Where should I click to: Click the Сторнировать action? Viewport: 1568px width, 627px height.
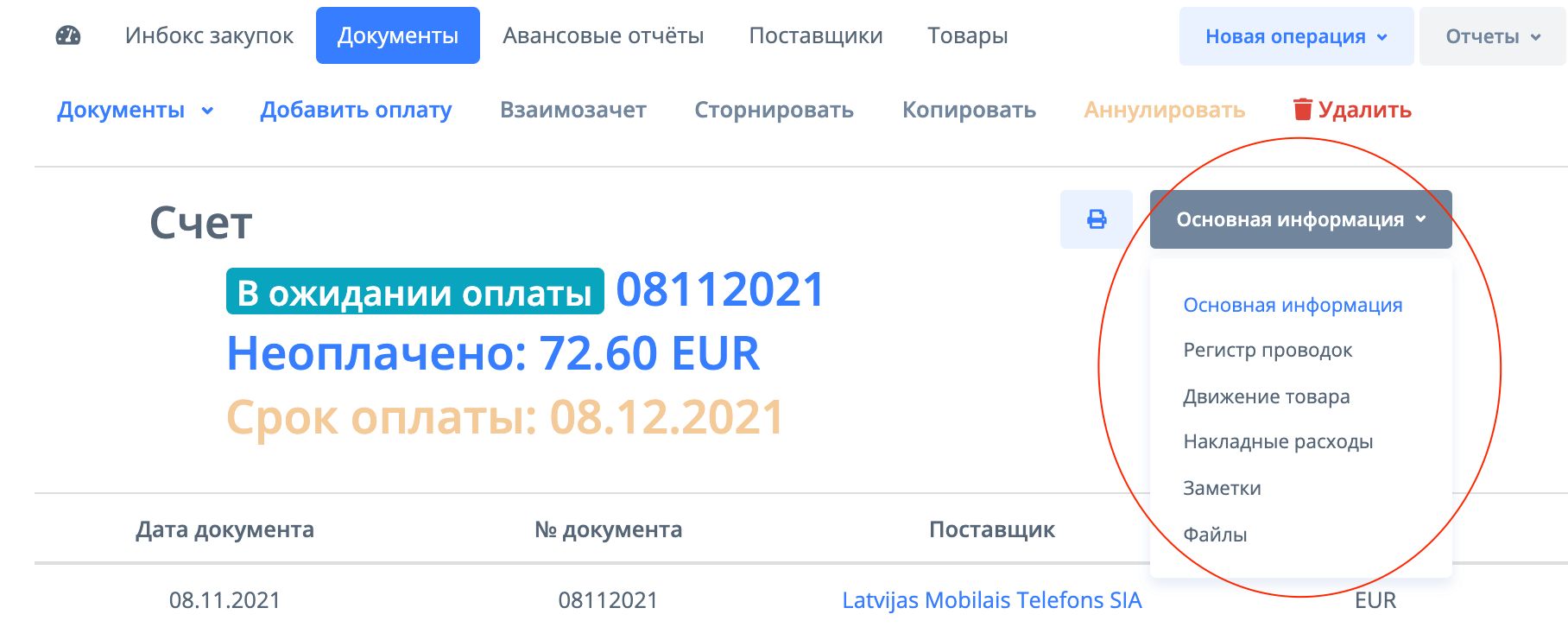pos(774,110)
